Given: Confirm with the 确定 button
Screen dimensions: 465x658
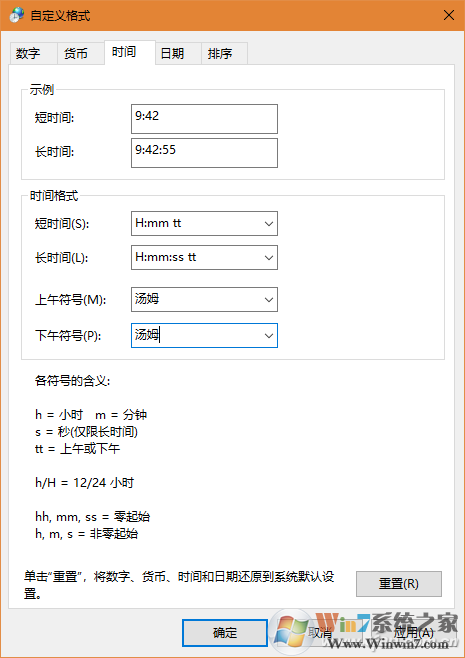Looking at the screenshot, I should pyautogui.click(x=225, y=633).
